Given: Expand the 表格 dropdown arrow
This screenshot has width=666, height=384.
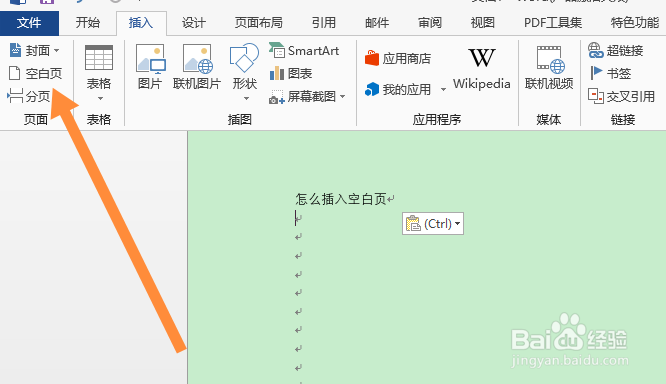Looking at the screenshot, I should pos(100,99).
